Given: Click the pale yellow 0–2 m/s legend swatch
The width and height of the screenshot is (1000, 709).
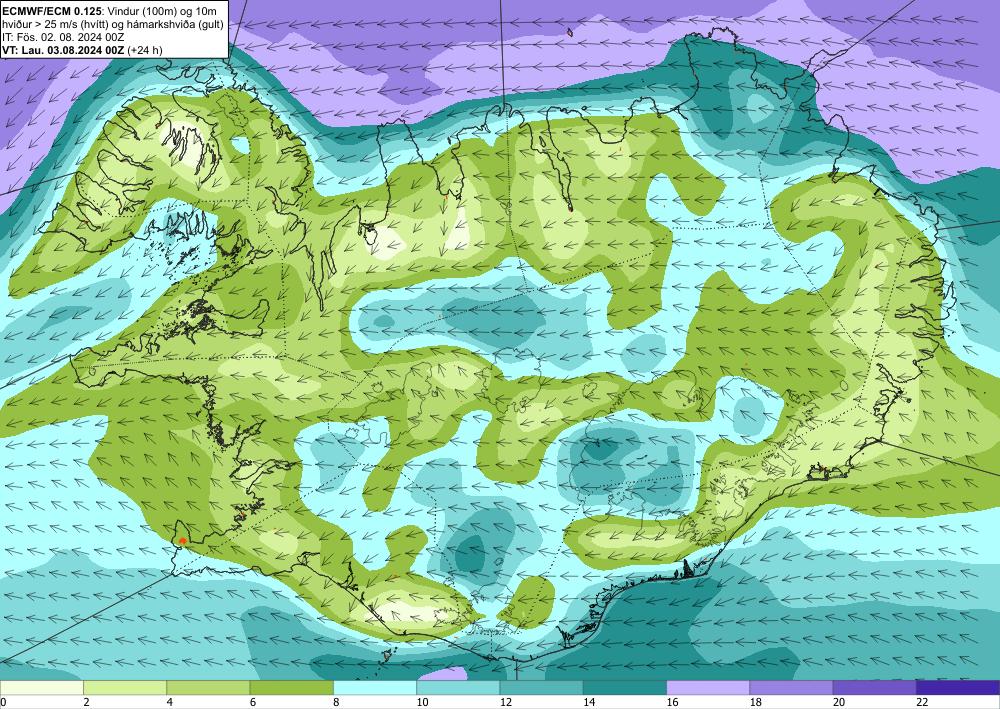Looking at the screenshot, I should 41,687.
